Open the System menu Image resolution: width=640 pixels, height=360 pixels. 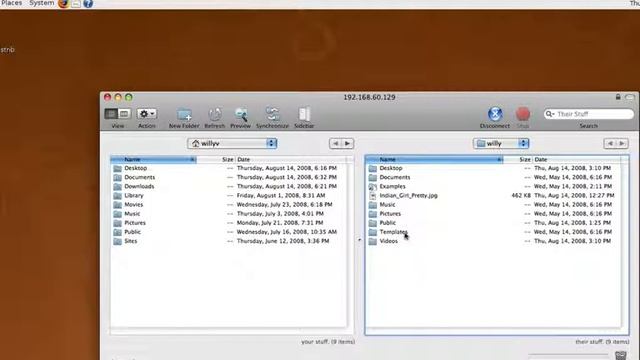pos(42,3)
